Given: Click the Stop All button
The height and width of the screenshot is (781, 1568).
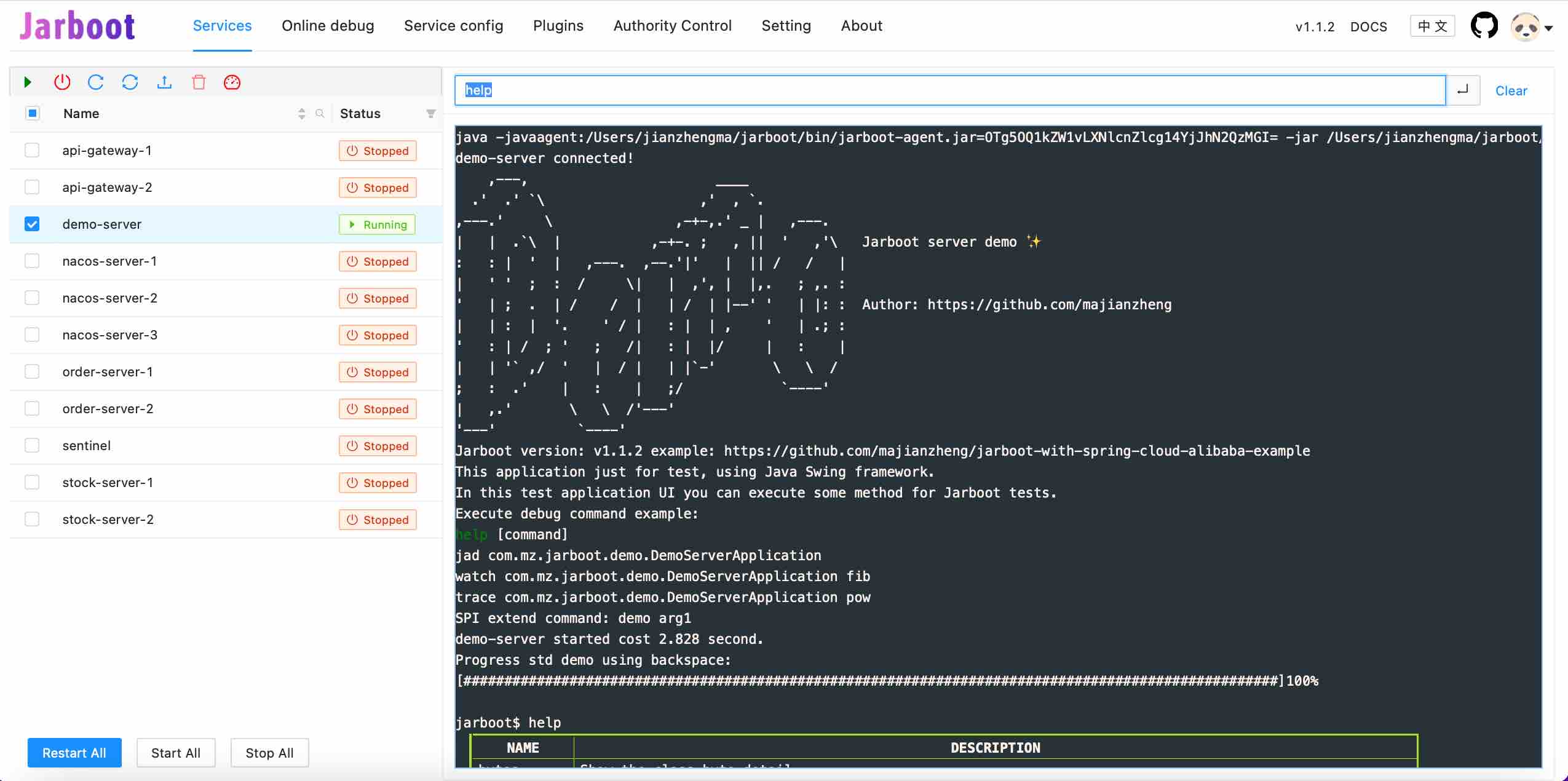Looking at the screenshot, I should (269, 752).
